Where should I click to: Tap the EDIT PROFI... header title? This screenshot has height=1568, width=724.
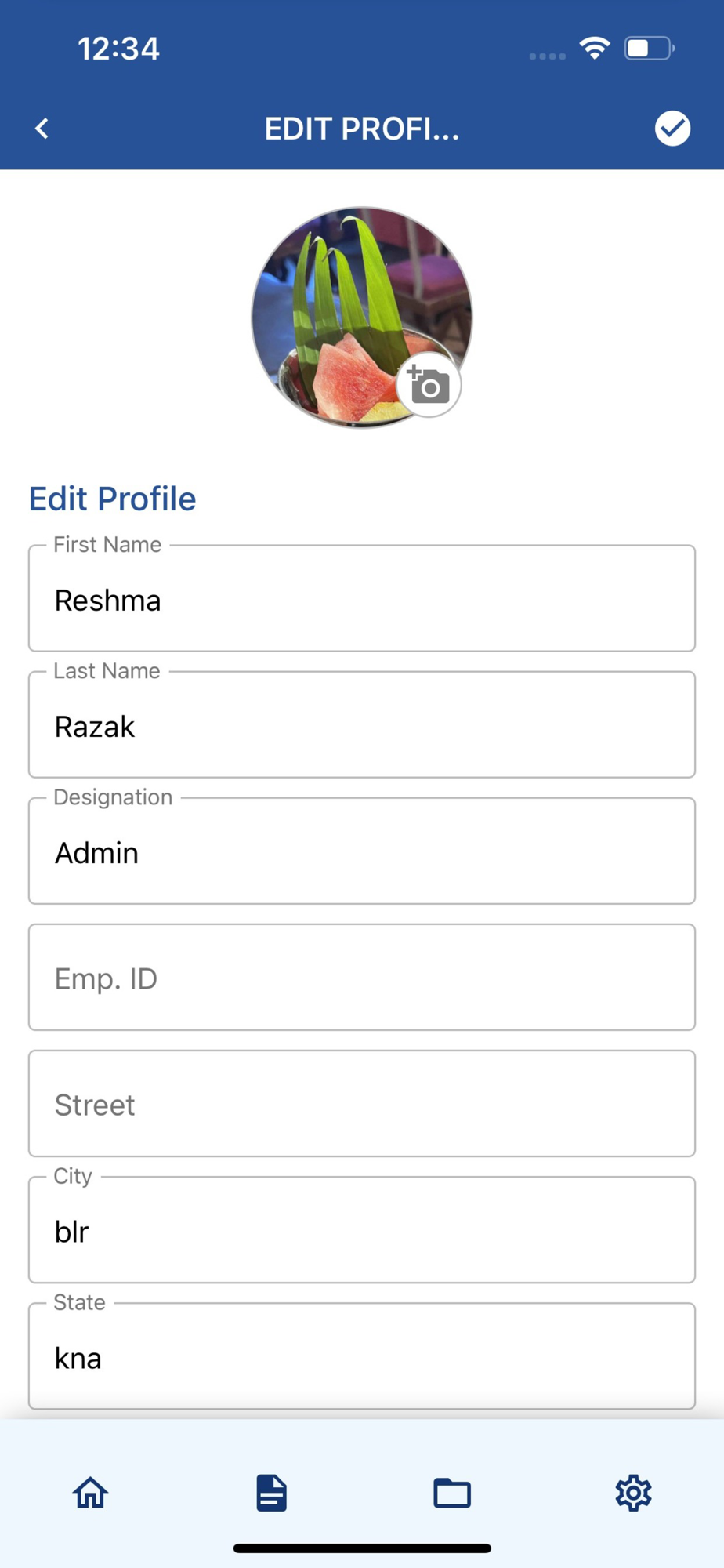click(361, 129)
